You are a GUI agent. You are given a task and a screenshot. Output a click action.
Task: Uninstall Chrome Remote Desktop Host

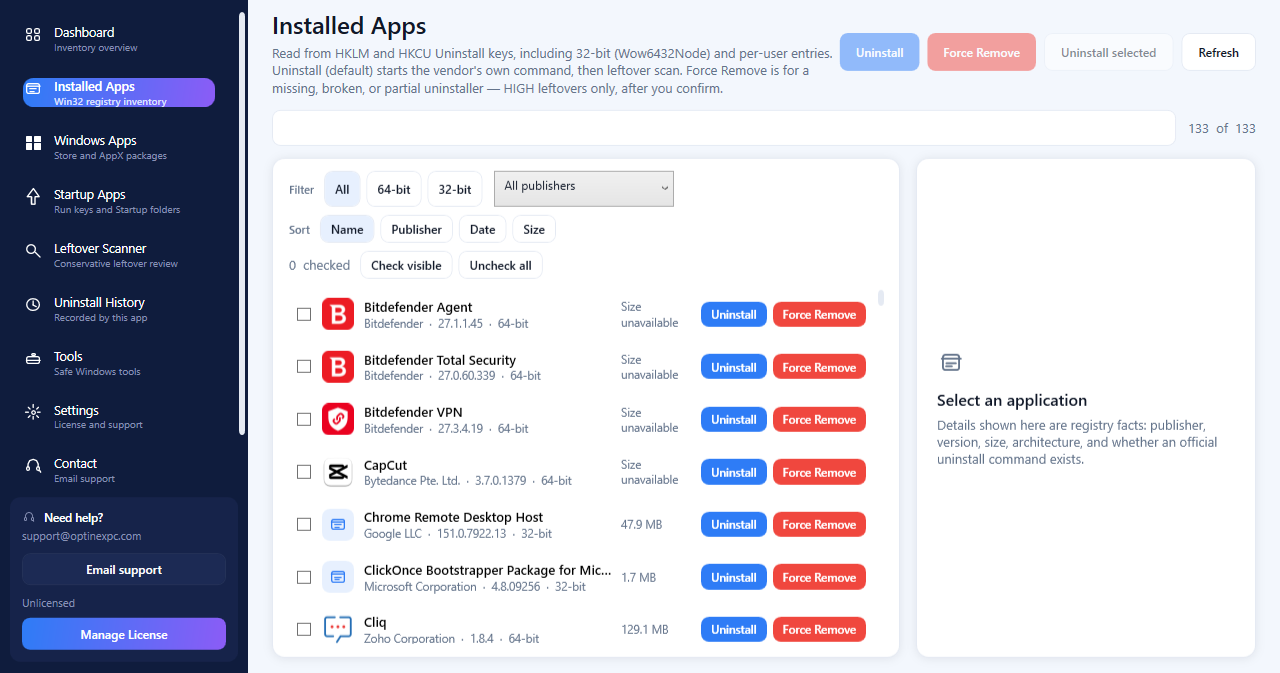point(734,524)
